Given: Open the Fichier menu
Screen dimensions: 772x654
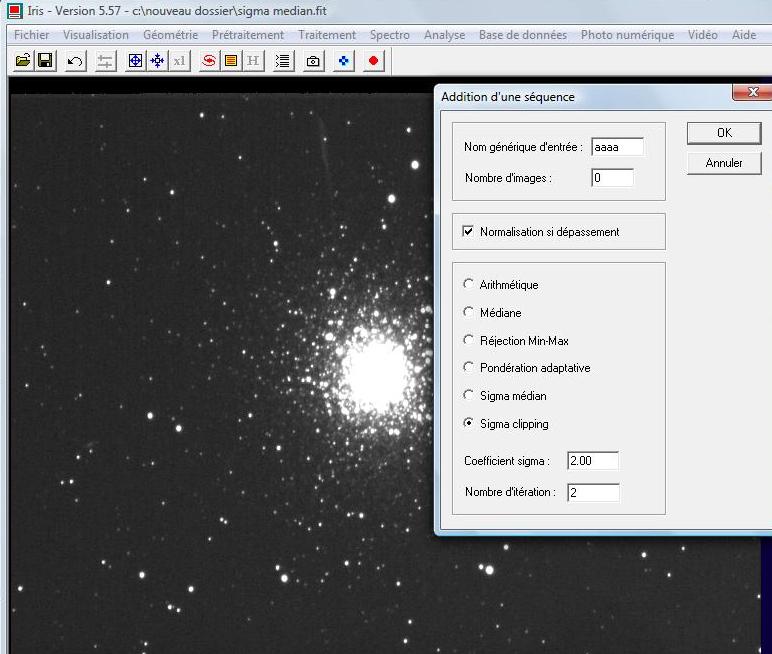Looking at the screenshot, I should coord(32,35).
